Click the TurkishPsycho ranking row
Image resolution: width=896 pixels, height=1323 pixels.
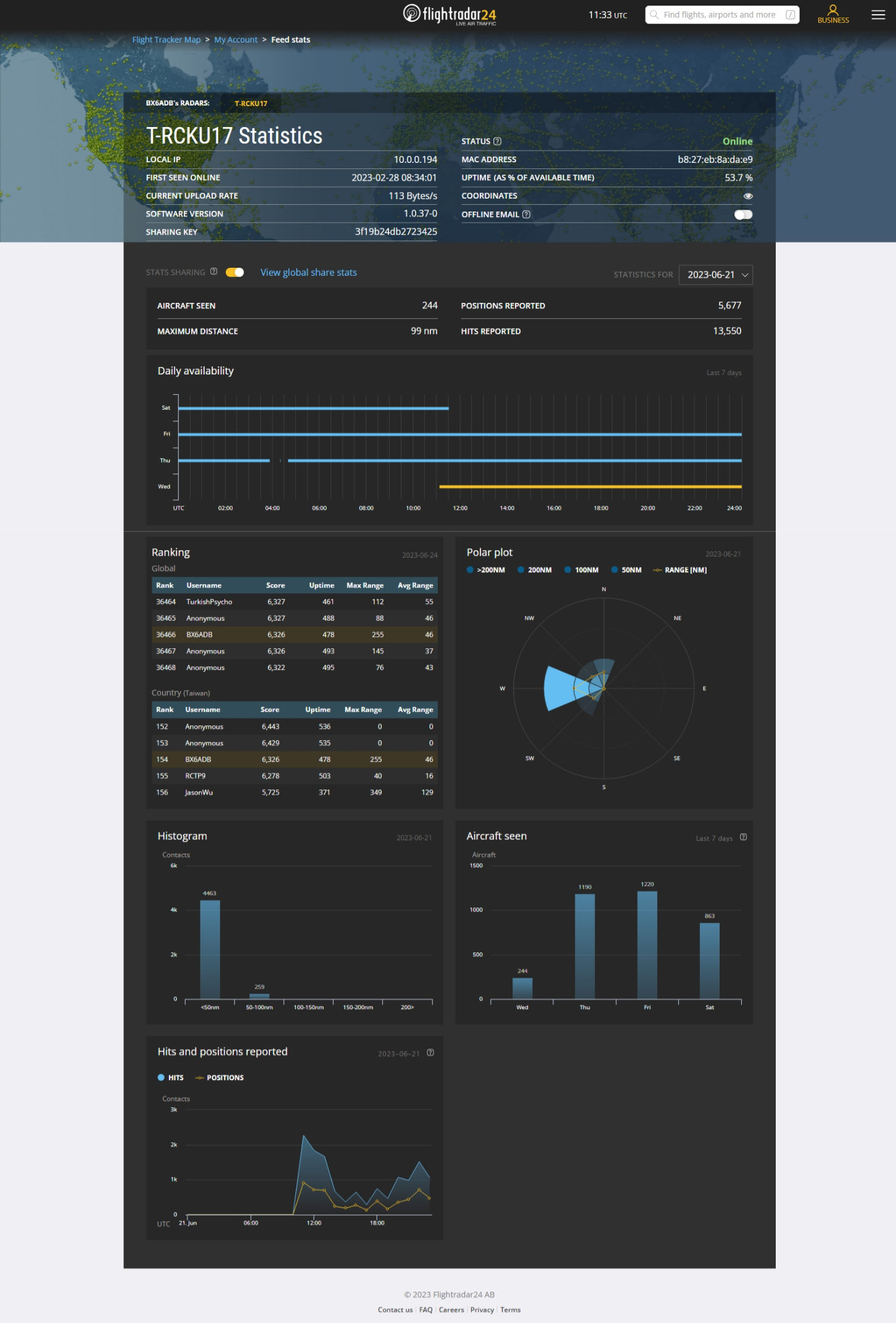click(295, 602)
